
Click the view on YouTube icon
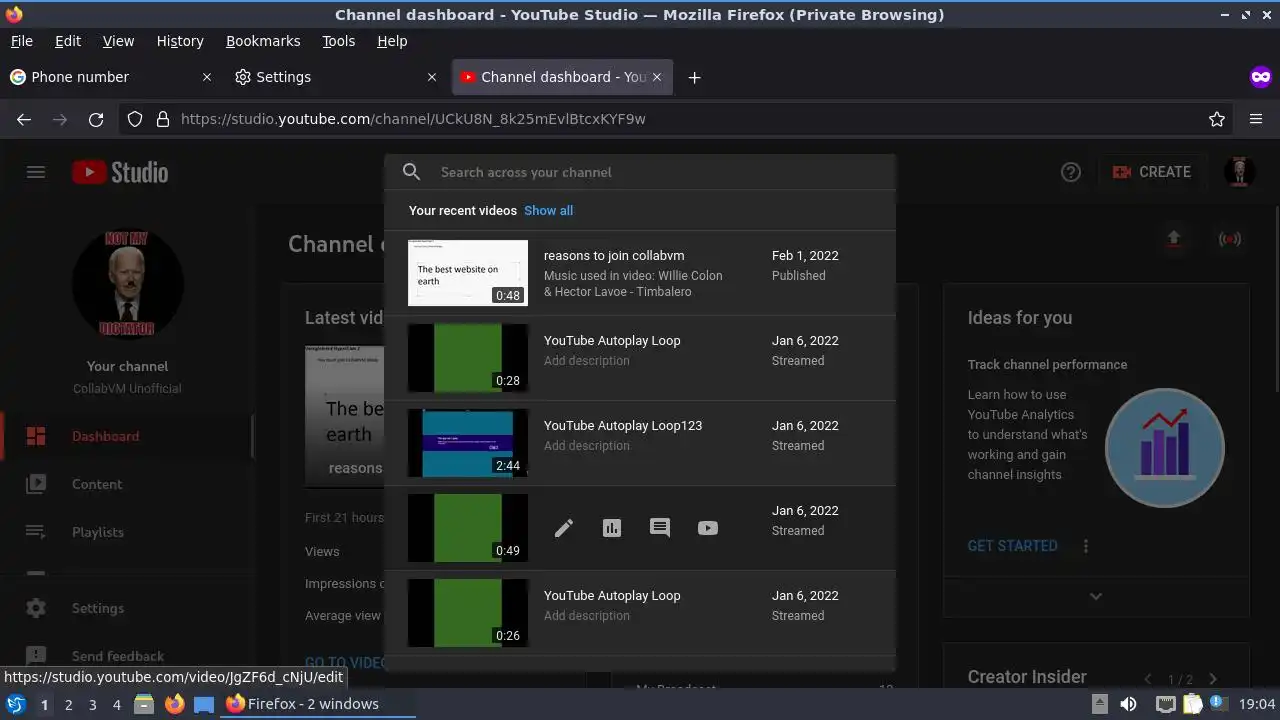tap(708, 528)
